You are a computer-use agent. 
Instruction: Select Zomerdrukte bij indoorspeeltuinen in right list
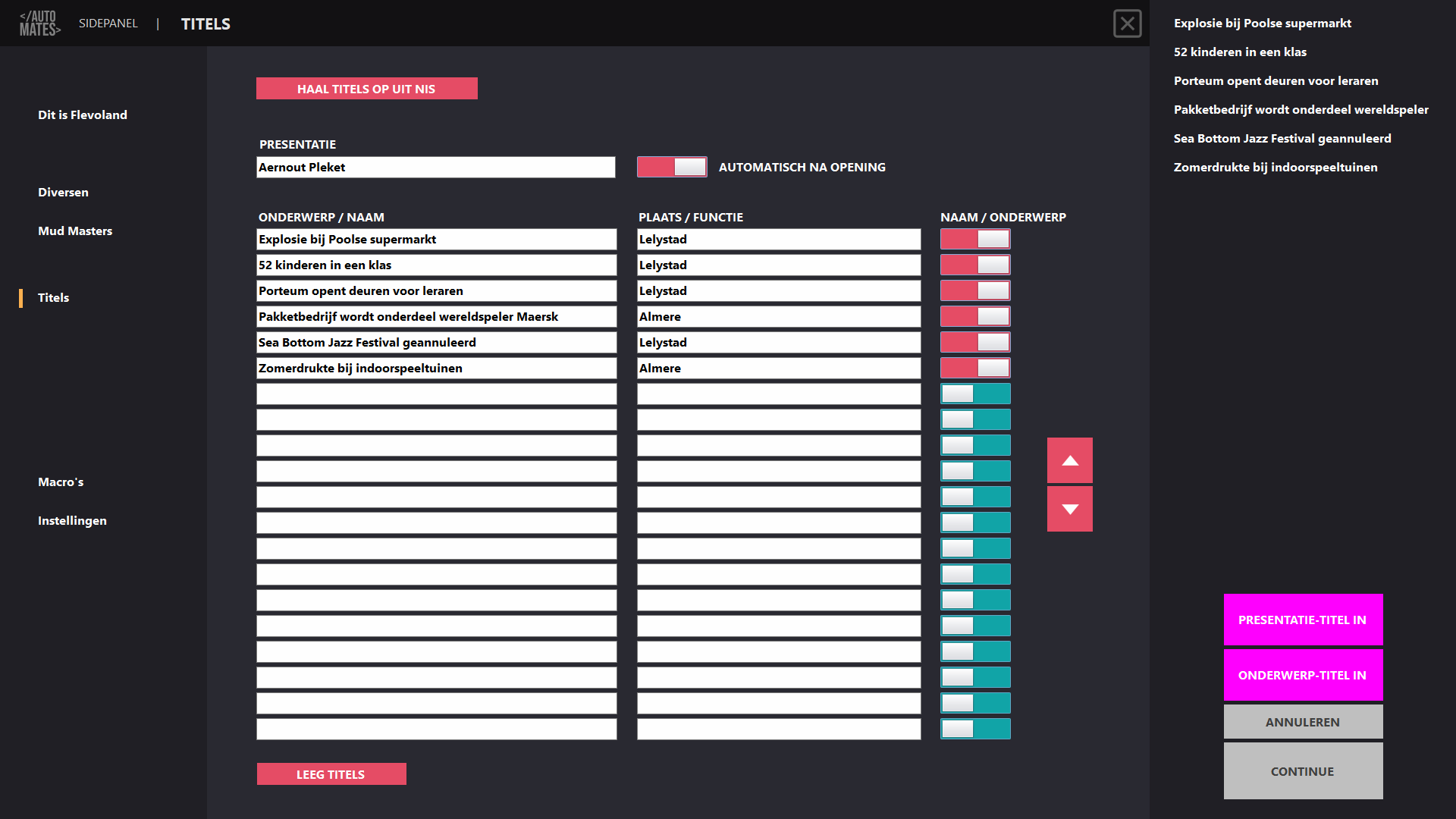1276,167
